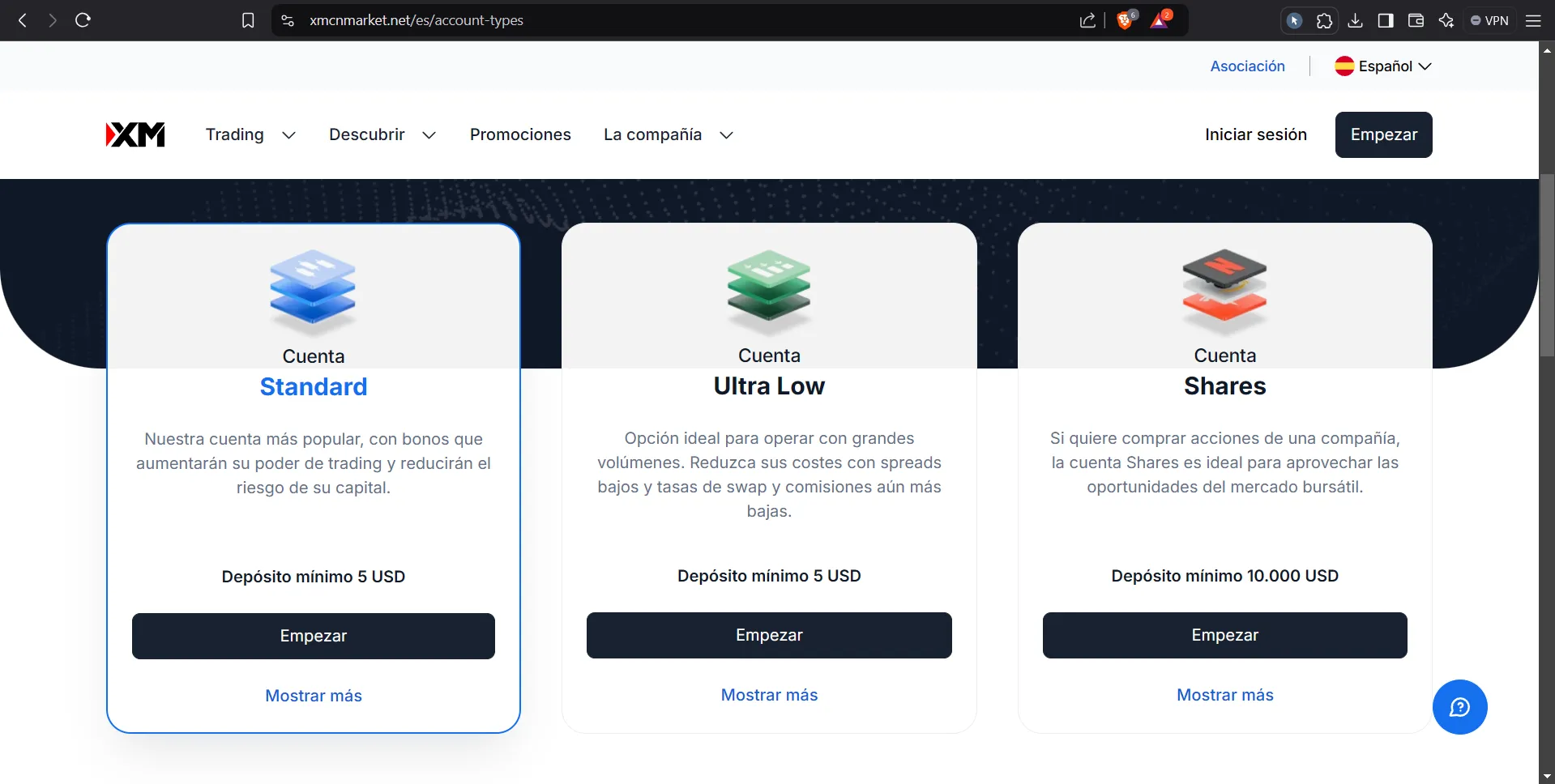Click the Spanish flag icon
This screenshot has width=1555, height=784.
click(x=1344, y=66)
